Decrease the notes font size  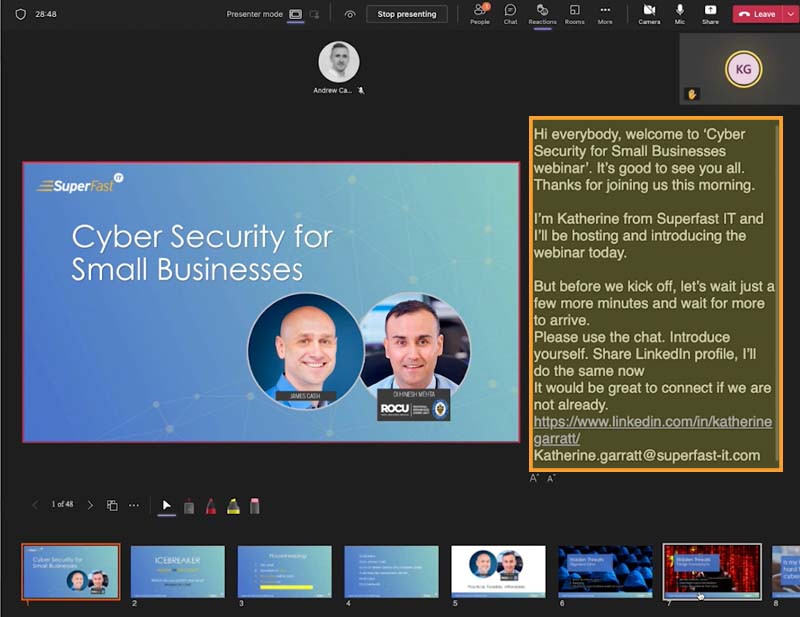551,478
